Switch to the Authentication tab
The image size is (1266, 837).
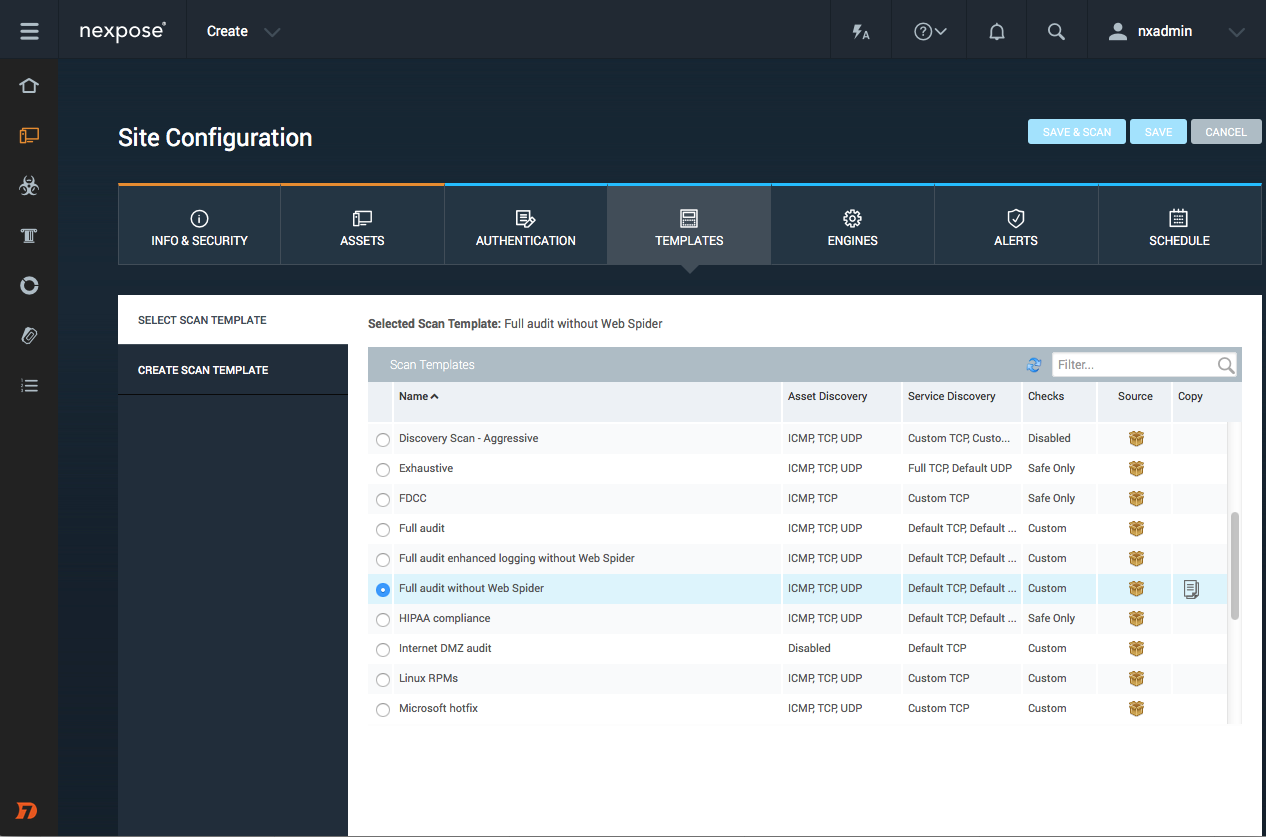click(x=526, y=226)
